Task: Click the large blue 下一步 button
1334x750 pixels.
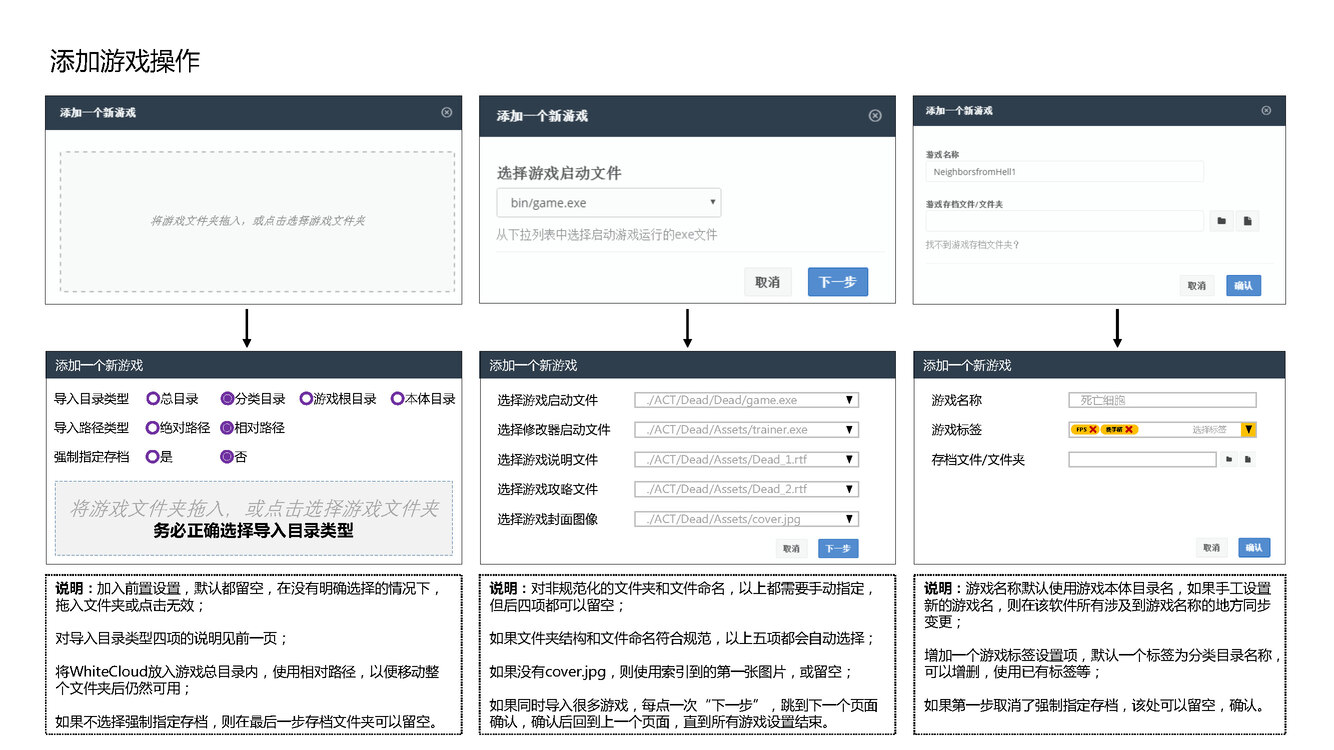Action: coord(837,282)
